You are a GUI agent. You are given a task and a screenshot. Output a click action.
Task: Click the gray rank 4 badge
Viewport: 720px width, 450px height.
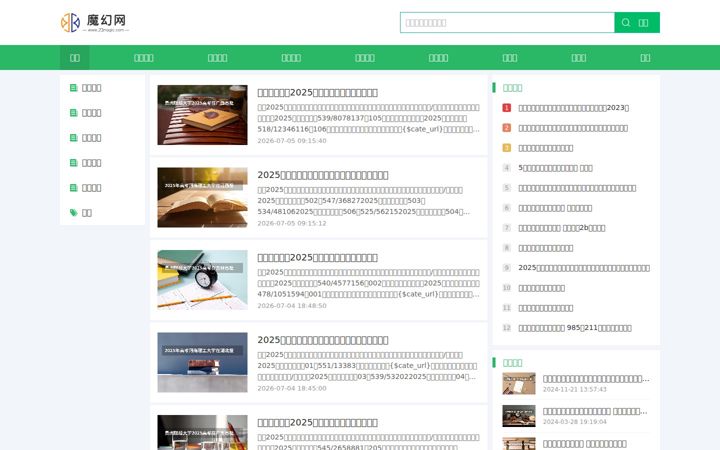(506, 168)
